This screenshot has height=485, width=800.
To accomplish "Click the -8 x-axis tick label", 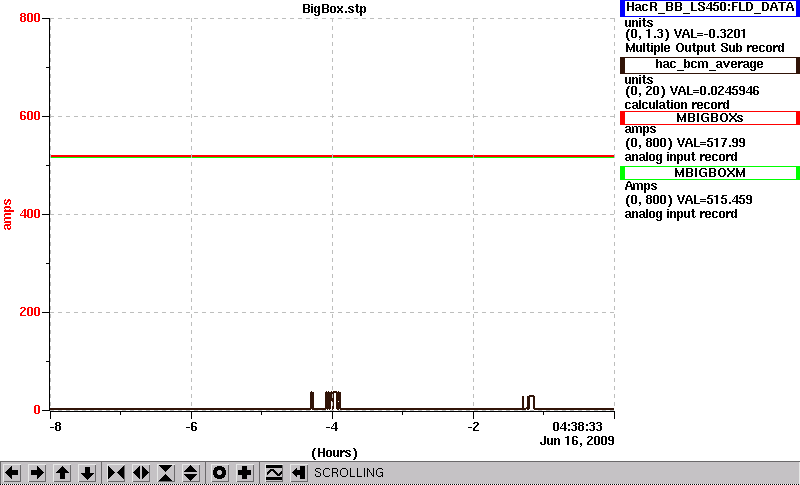I will [55, 427].
